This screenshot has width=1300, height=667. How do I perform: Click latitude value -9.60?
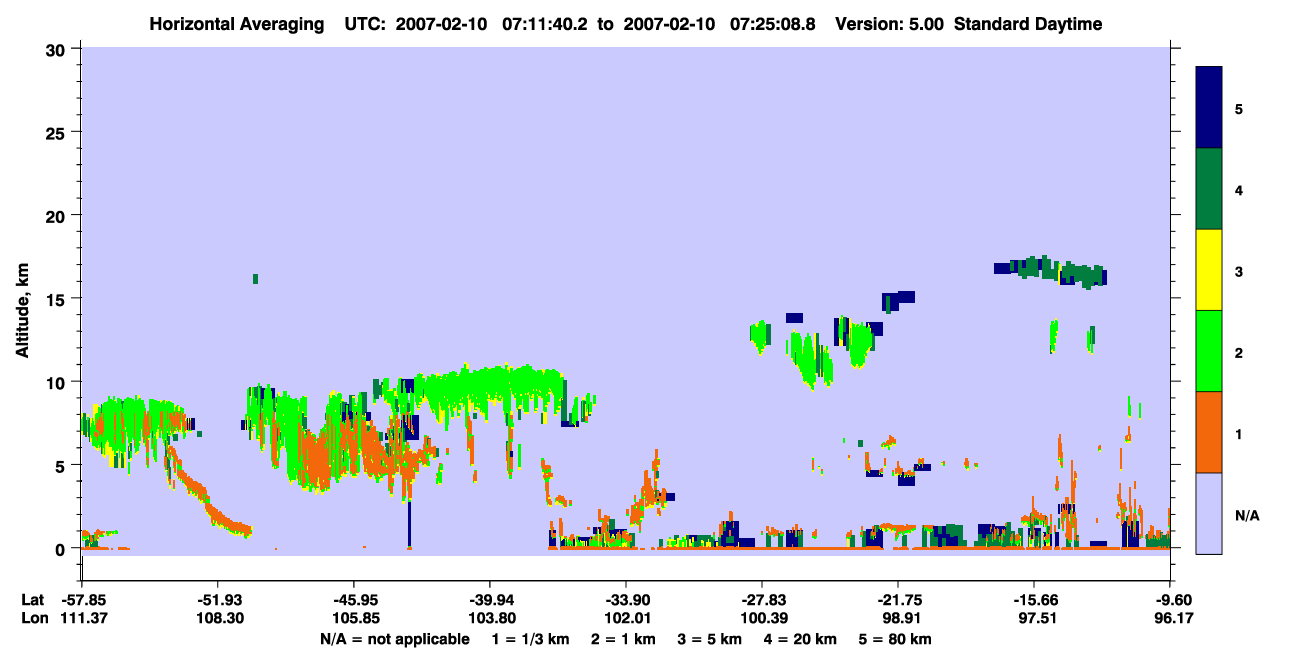1171,600
